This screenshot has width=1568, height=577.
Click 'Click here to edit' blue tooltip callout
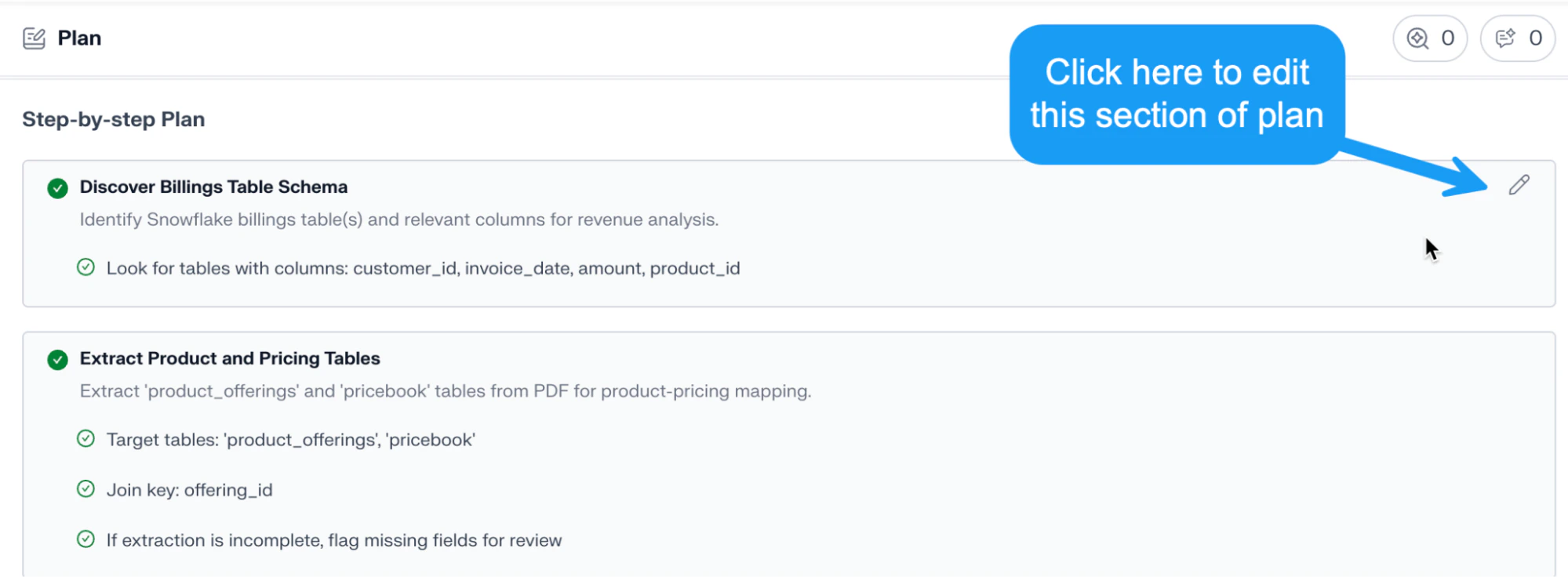click(1177, 94)
